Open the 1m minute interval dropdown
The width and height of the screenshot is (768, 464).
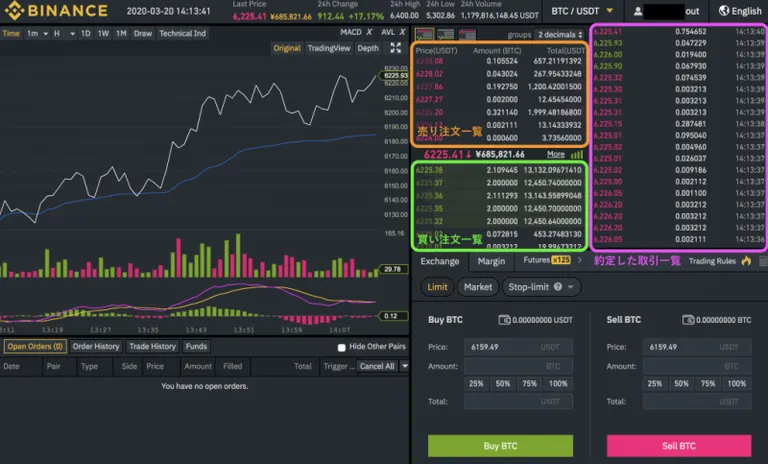pos(37,33)
